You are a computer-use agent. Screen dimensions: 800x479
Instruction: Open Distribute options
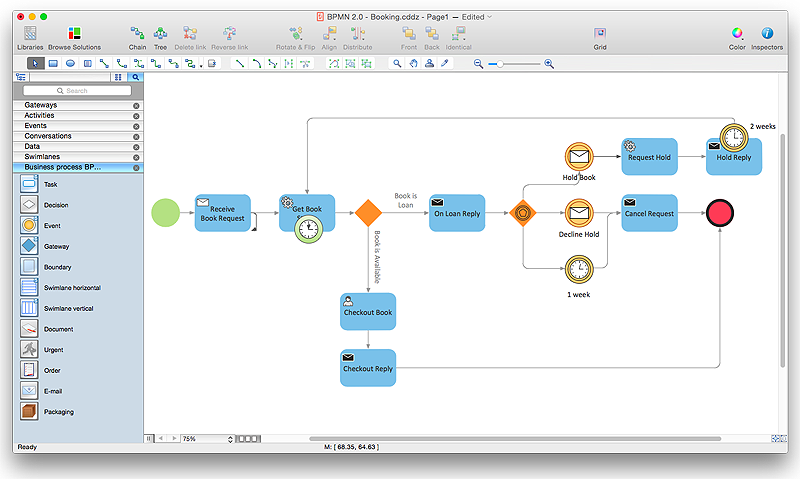point(358,39)
